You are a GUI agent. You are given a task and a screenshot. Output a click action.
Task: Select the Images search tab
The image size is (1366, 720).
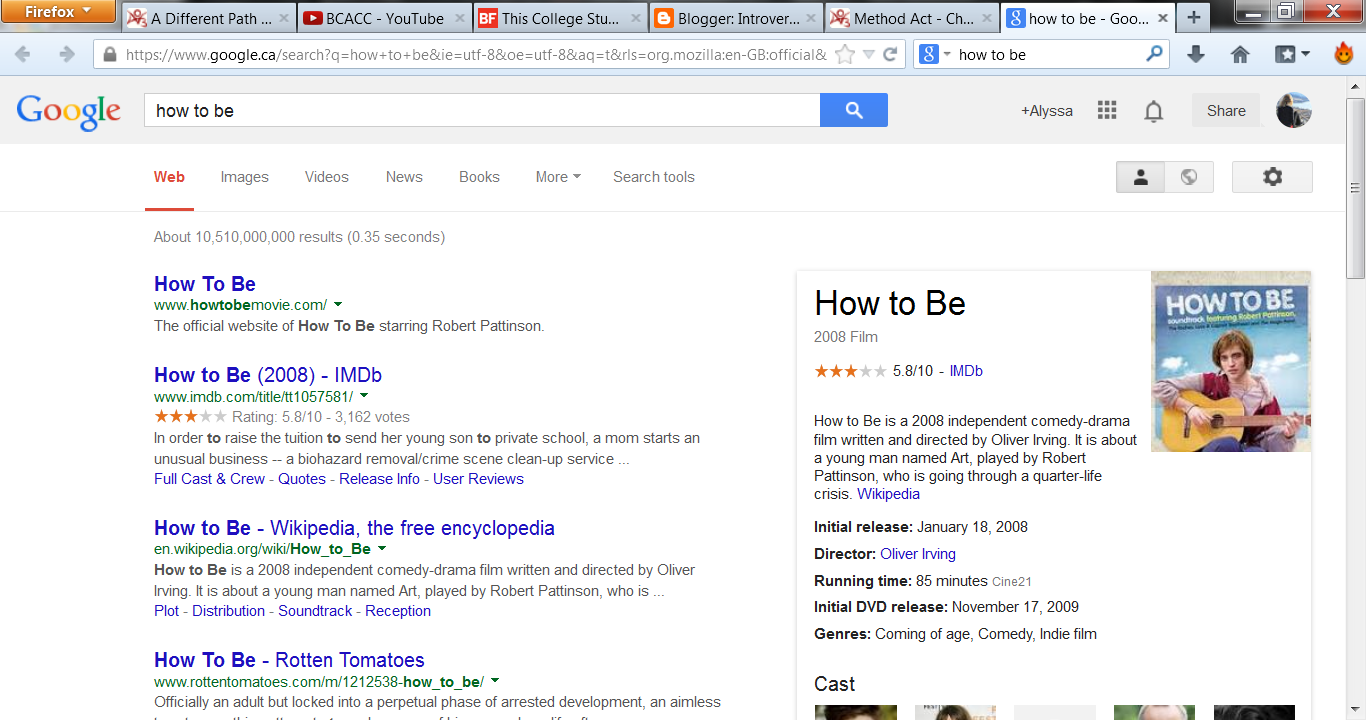coord(245,177)
